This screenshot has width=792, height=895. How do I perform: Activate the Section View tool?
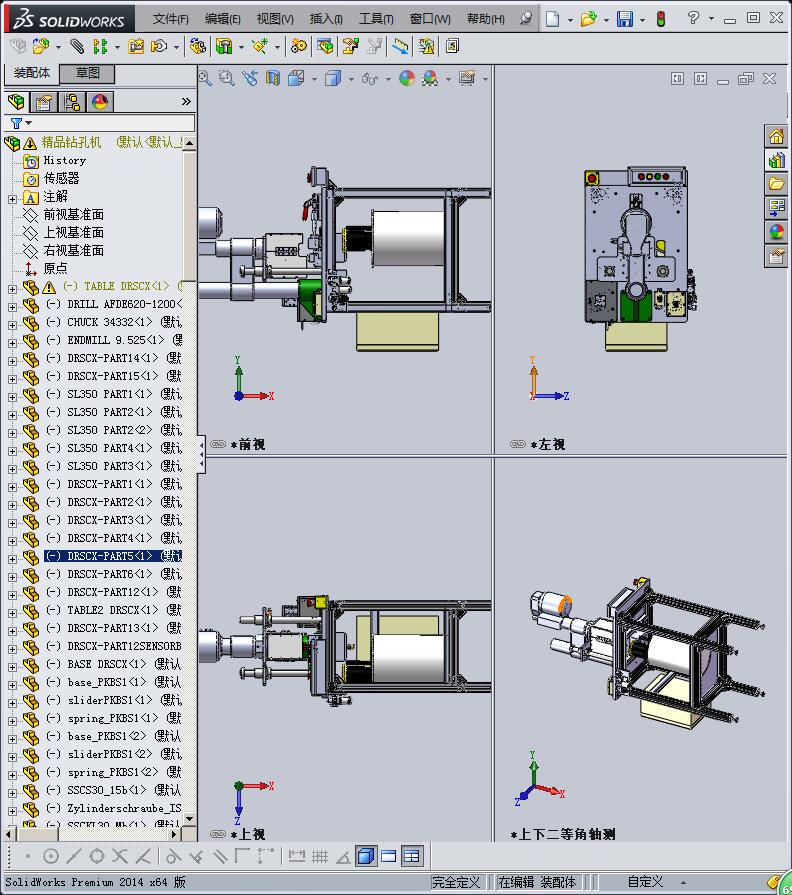(x=273, y=78)
